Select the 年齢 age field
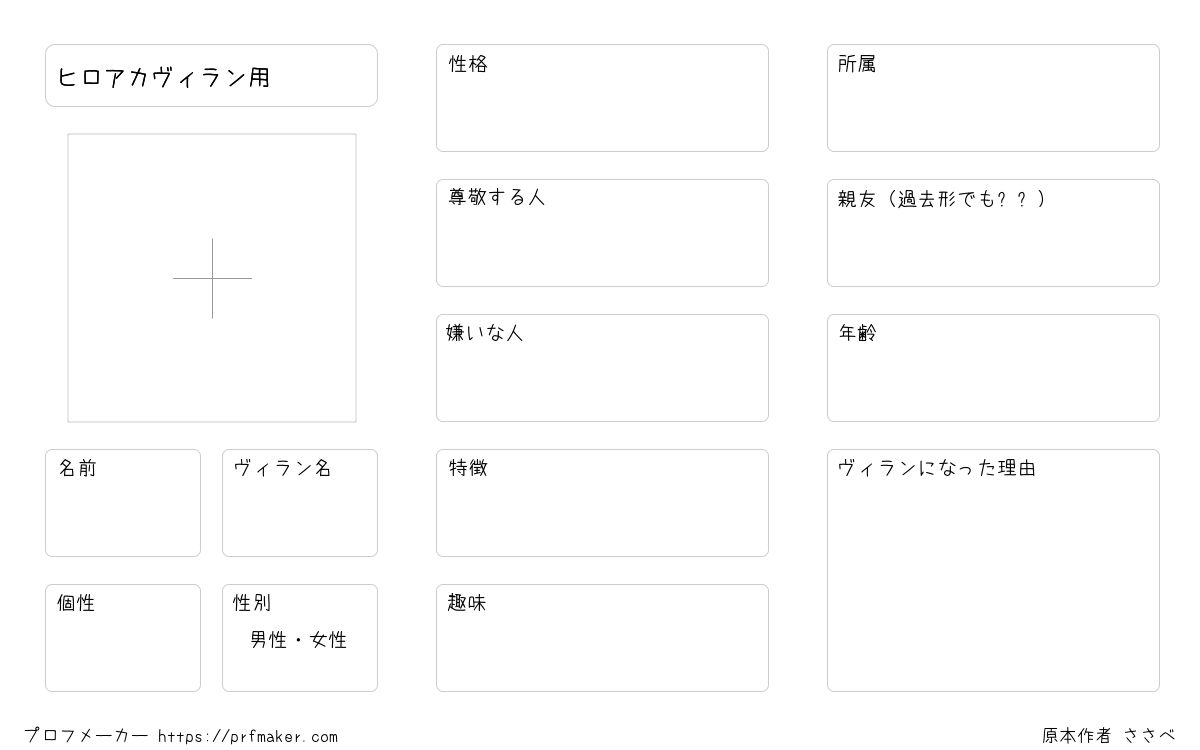This screenshot has height=750, width=1200. 993,368
